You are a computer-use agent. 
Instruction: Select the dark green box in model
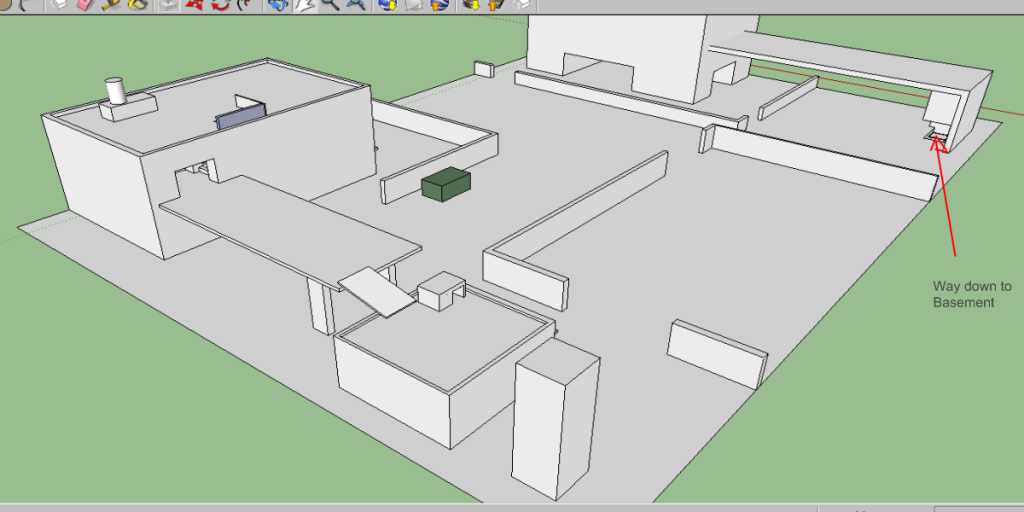(x=445, y=185)
